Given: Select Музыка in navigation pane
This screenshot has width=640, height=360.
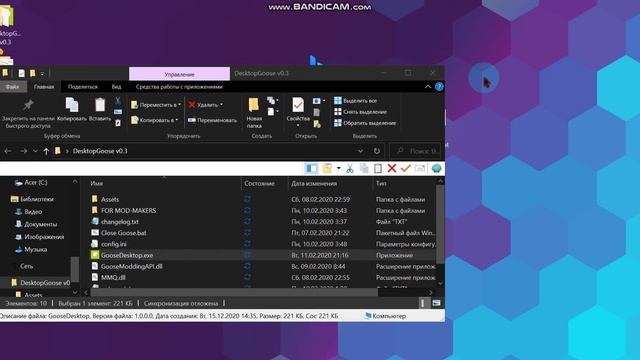Looking at the screenshot, I should [x=31, y=249].
